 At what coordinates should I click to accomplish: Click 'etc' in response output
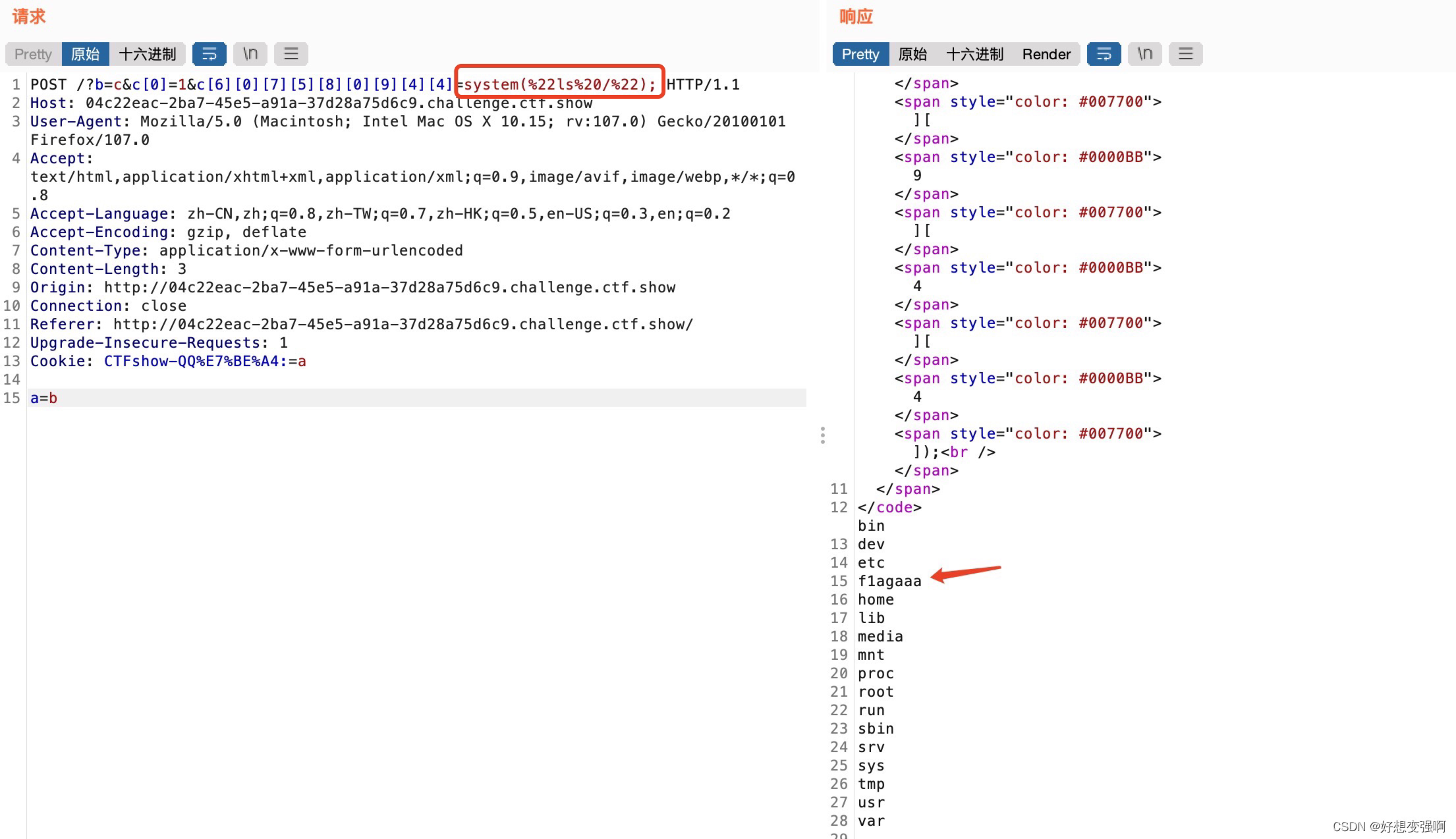(x=871, y=562)
